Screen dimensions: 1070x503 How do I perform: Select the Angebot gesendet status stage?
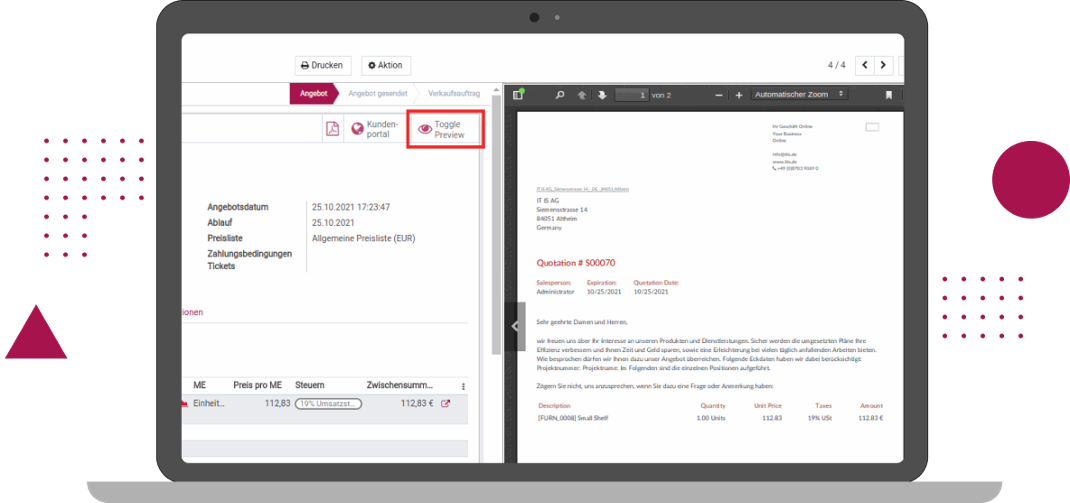pos(377,93)
